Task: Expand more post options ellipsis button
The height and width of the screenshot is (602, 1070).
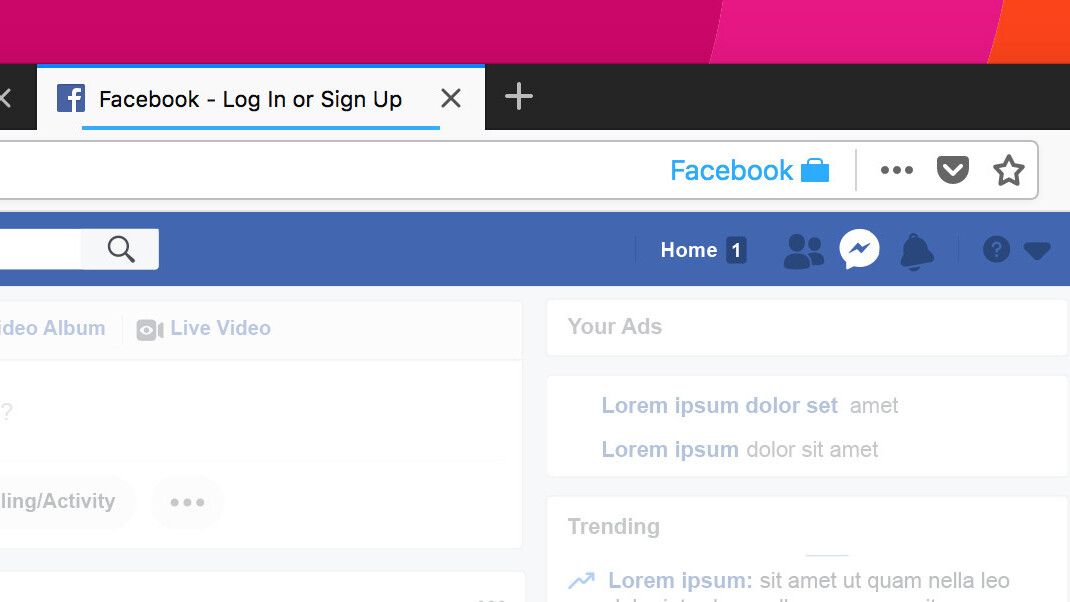Action: [187, 502]
